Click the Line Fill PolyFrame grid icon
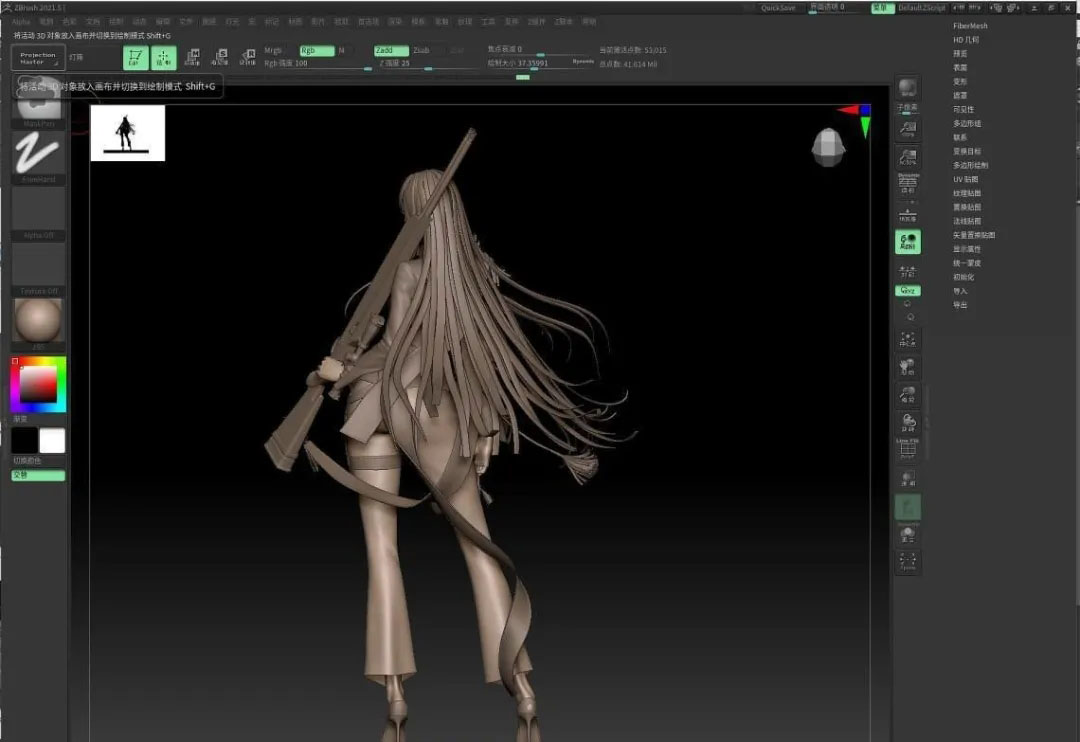1080x742 pixels. 907,449
